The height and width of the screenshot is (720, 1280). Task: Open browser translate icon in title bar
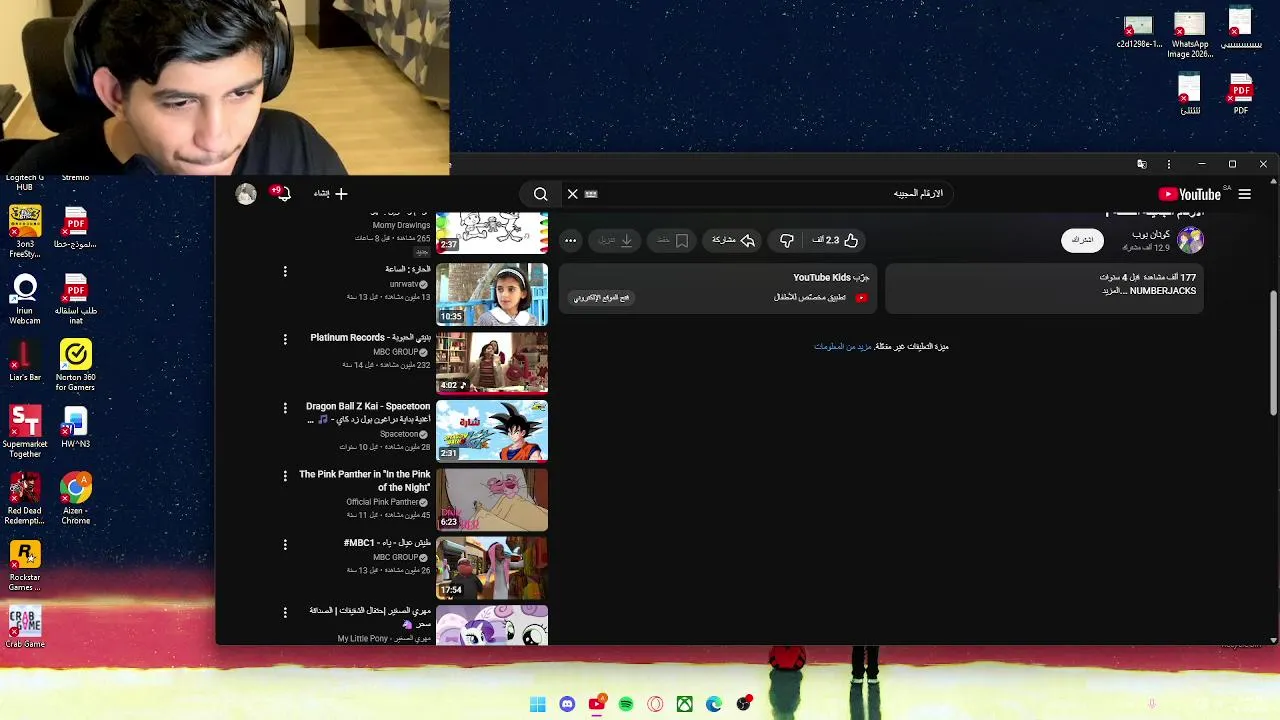[x=1142, y=164]
